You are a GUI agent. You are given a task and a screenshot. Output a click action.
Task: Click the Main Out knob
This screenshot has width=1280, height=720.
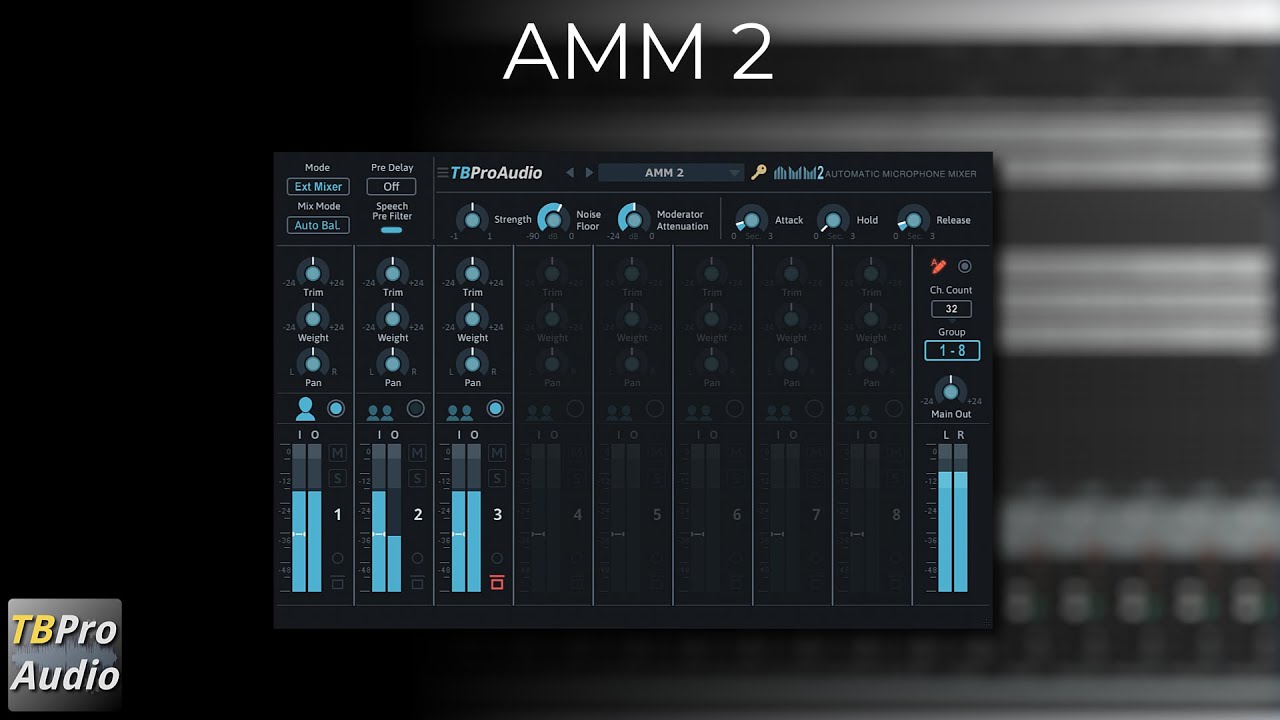click(x=951, y=389)
